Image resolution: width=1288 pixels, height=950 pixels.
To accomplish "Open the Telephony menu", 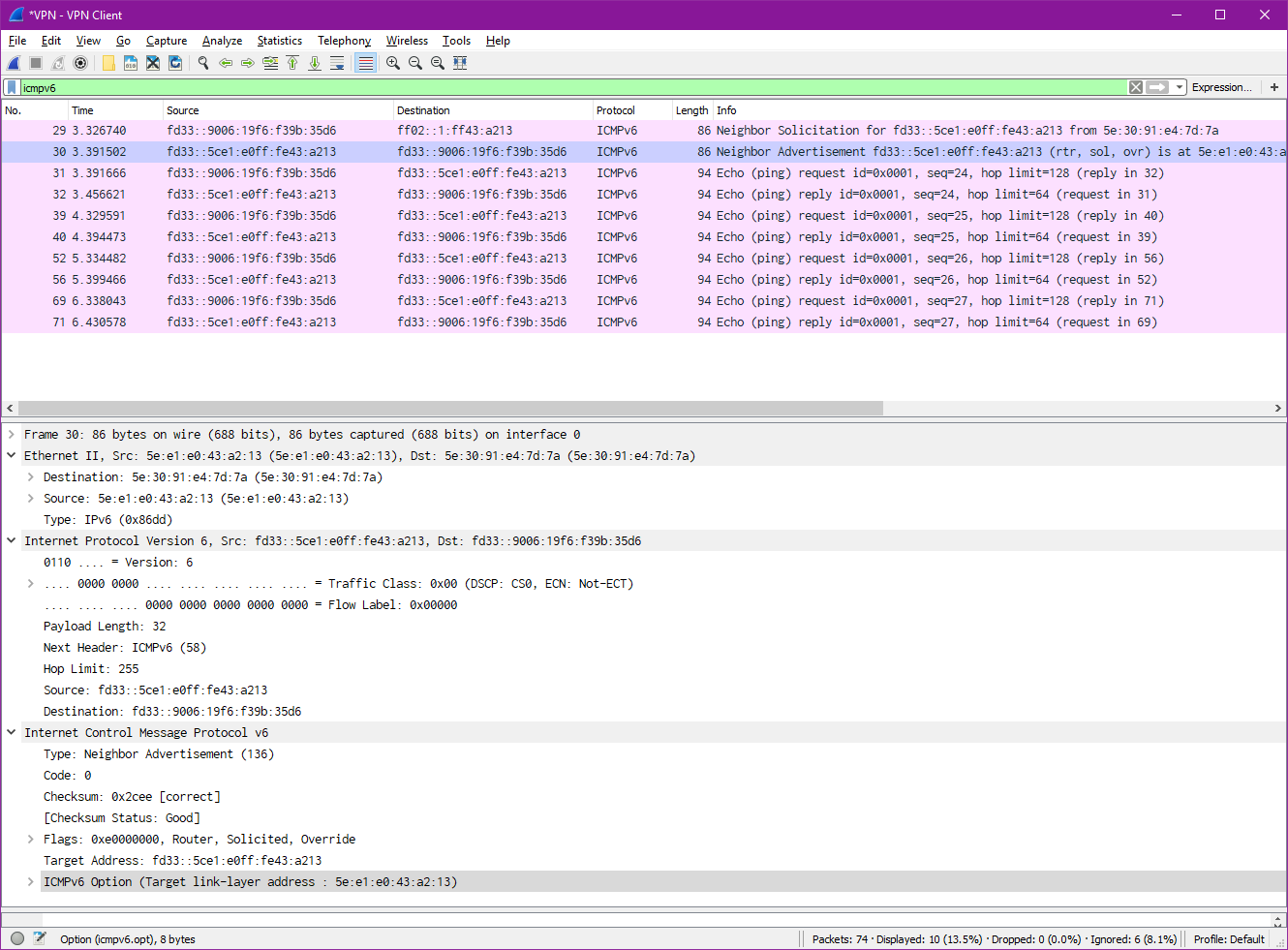I will point(344,41).
